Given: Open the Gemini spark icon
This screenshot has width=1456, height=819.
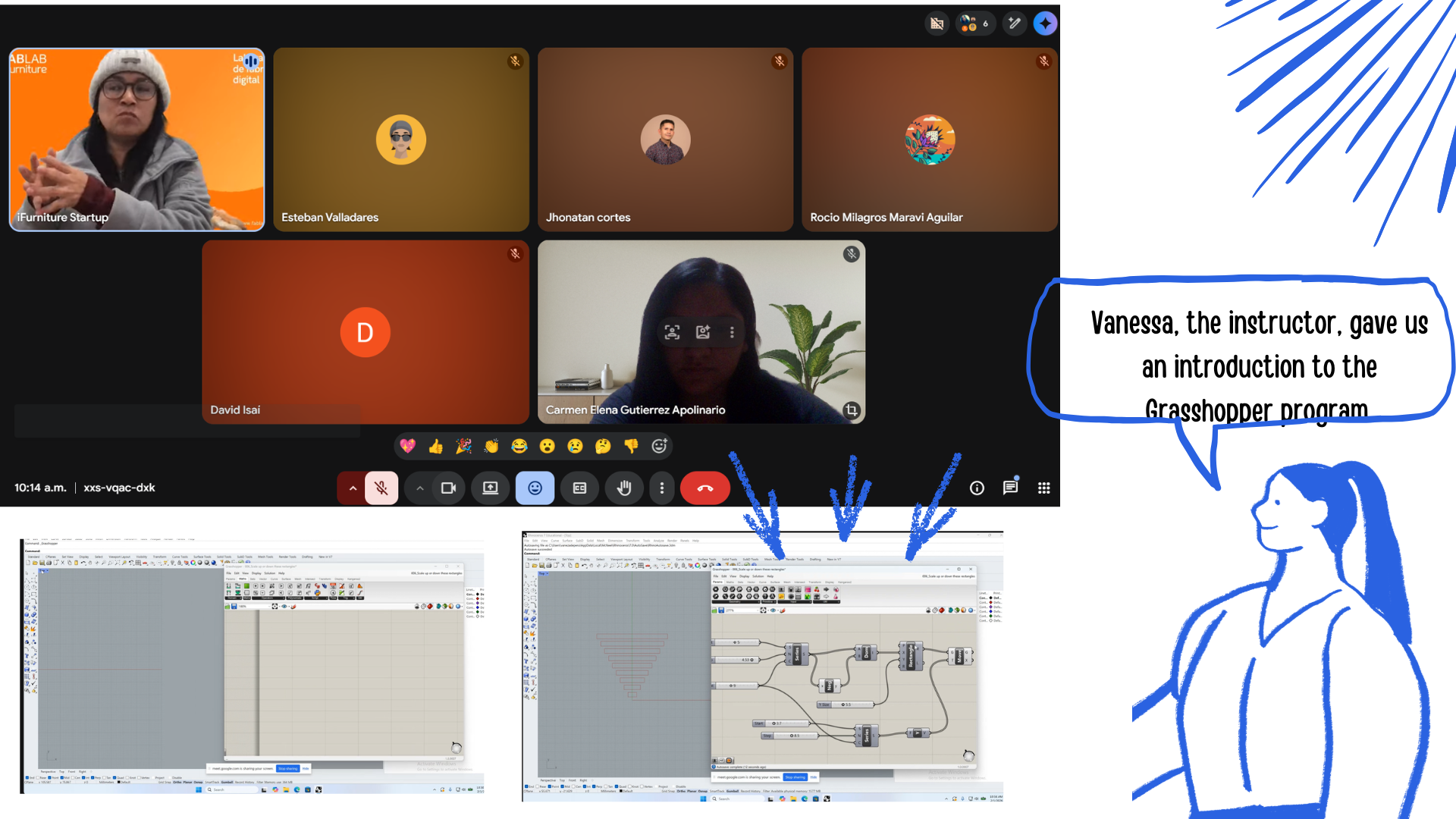Looking at the screenshot, I should 1045,24.
